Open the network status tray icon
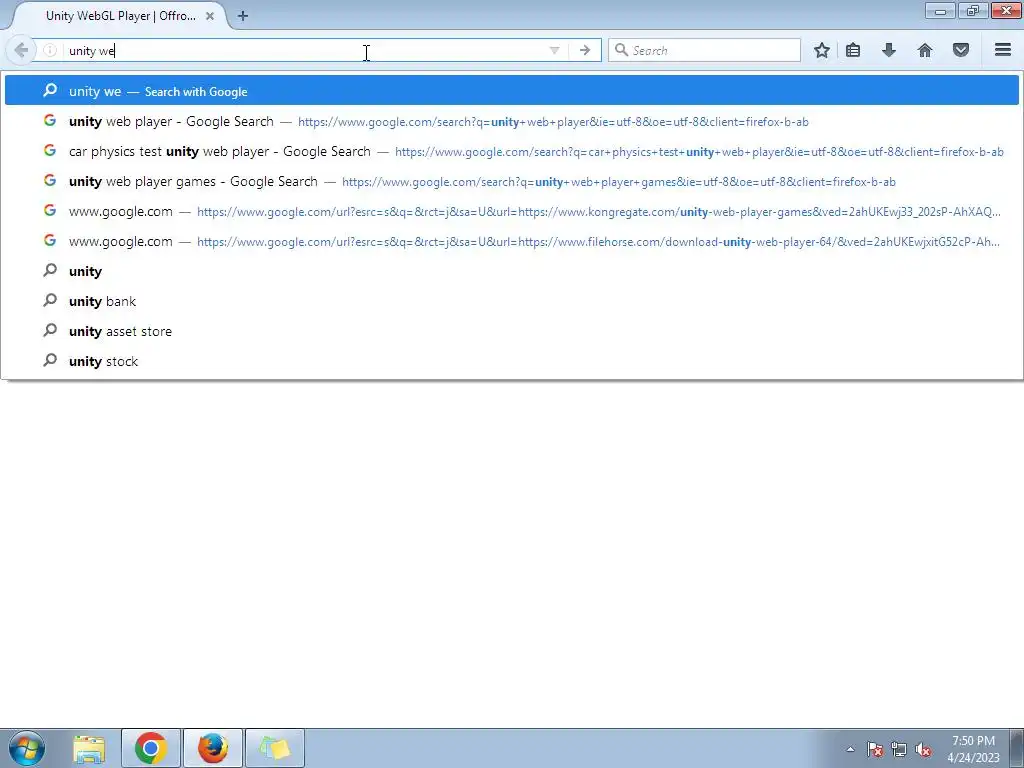Viewport: 1024px width, 768px height. click(x=899, y=749)
